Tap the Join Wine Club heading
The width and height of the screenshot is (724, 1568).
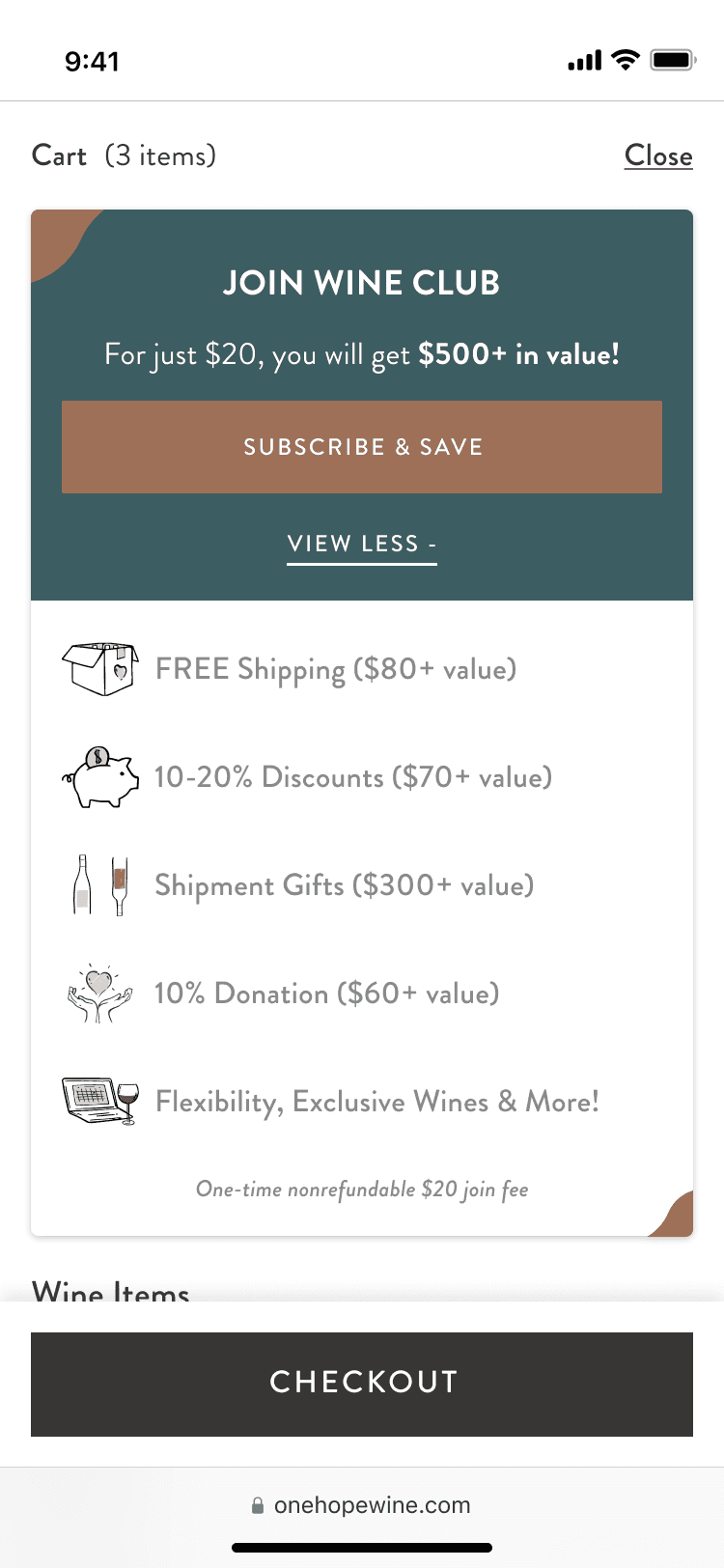[362, 283]
